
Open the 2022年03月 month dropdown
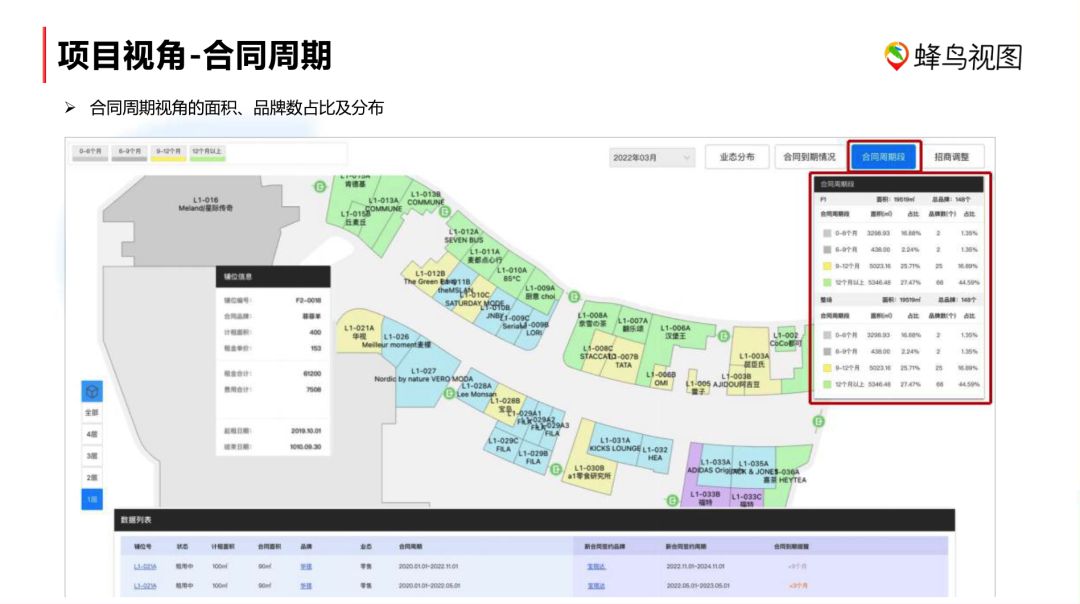click(x=652, y=157)
